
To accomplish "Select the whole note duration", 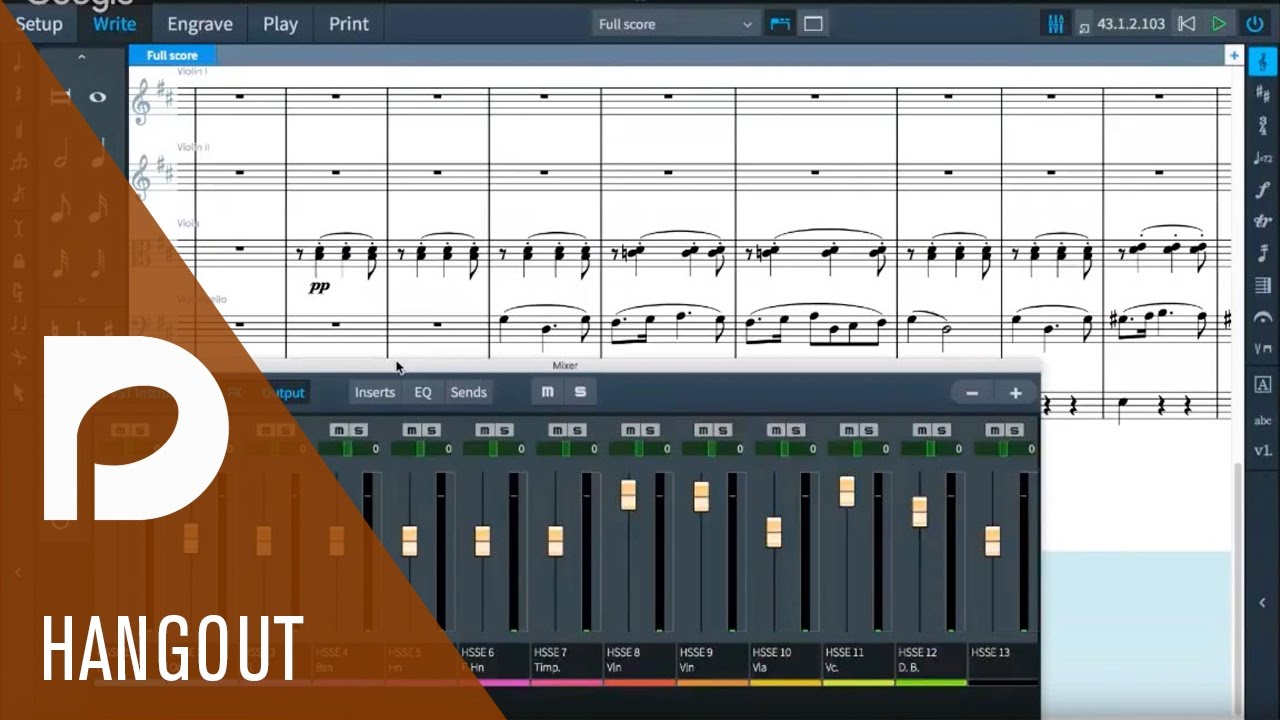I will pos(98,97).
